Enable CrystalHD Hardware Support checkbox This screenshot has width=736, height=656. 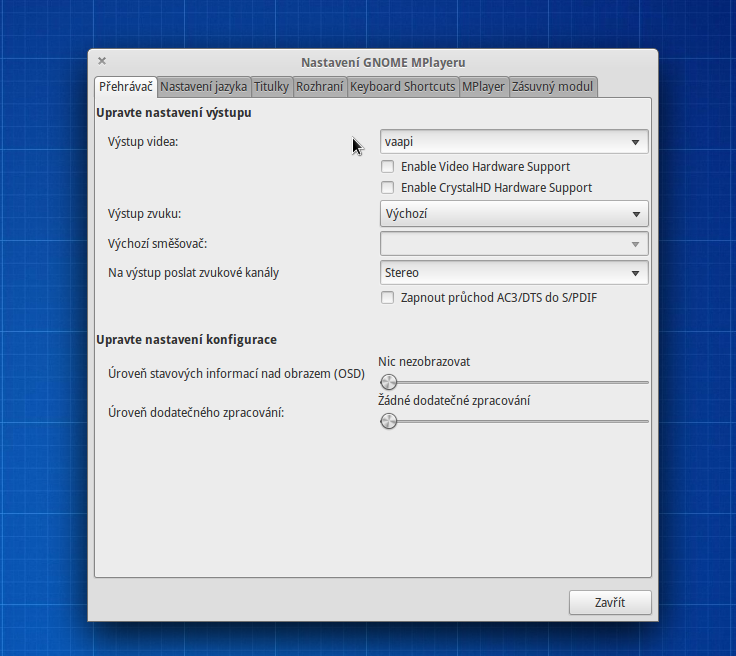pyautogui.click(x=388, y=188)
